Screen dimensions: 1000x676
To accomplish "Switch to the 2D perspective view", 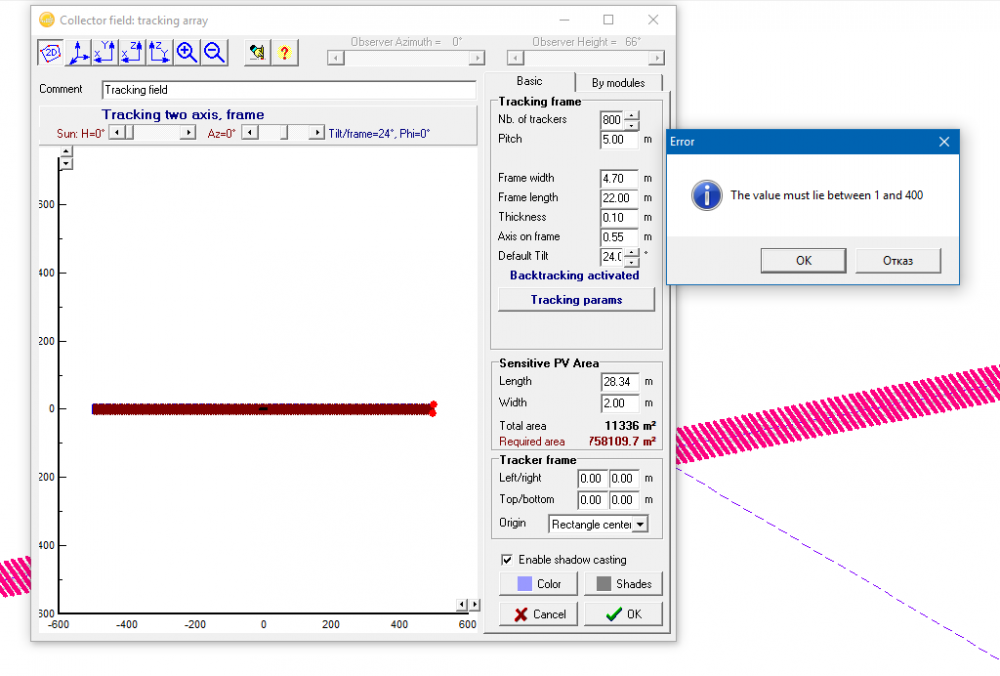I will coord(50,52).
